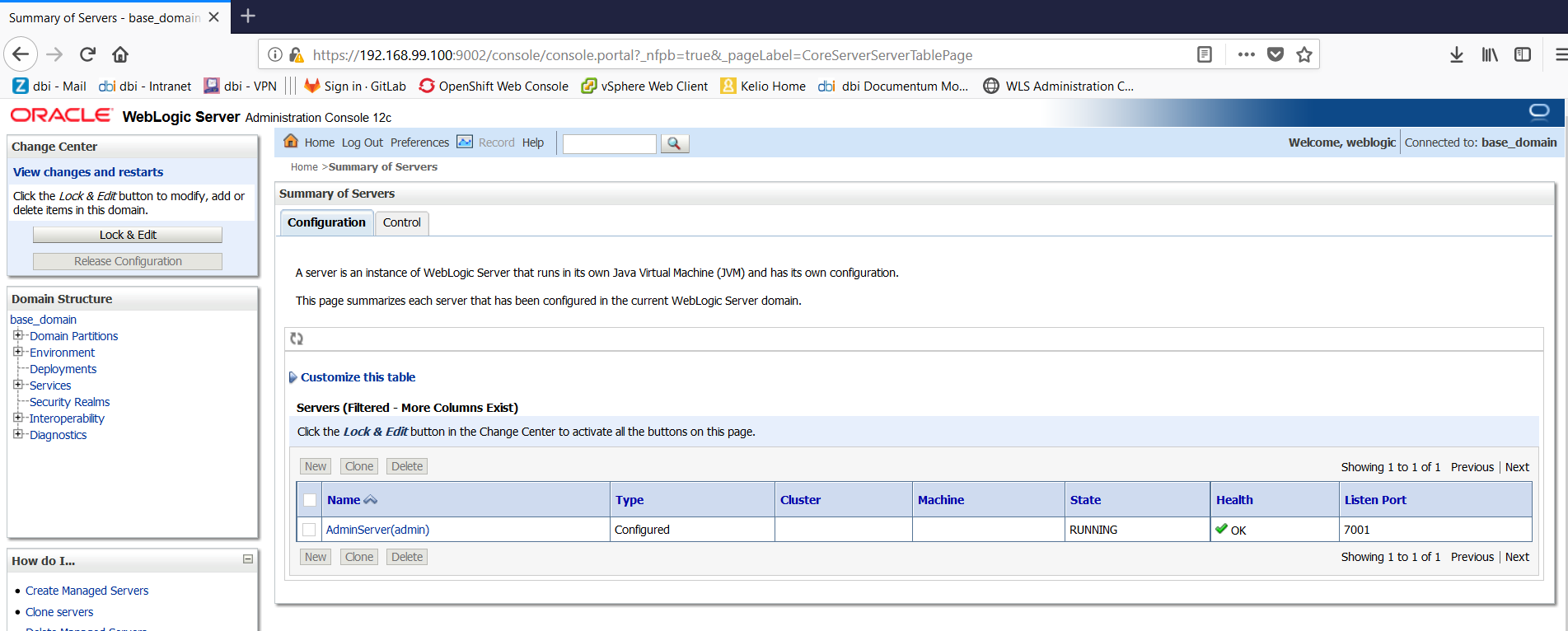
Task: Open a new browser tab with plus icon
Action: [247, 16]
